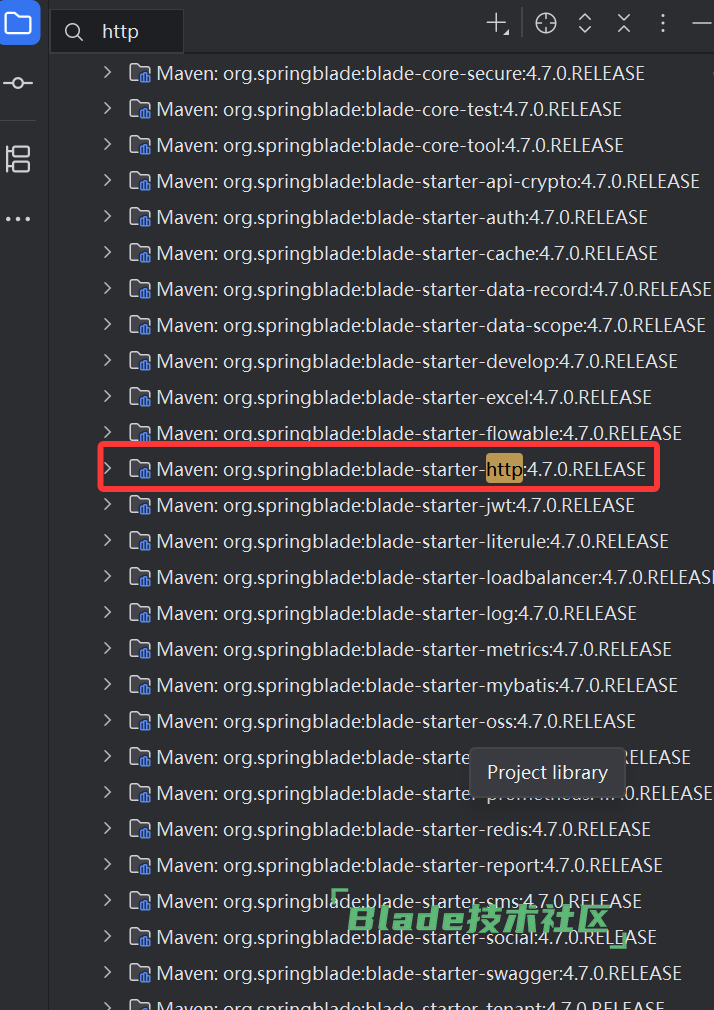Viewport: 714px width, 1010px height.
Task: Hide the project panel with minus icon
Action: [x=701, y=24]
